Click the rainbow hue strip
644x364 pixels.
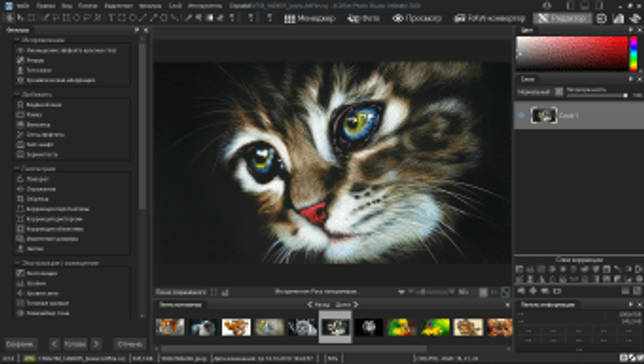634,53
